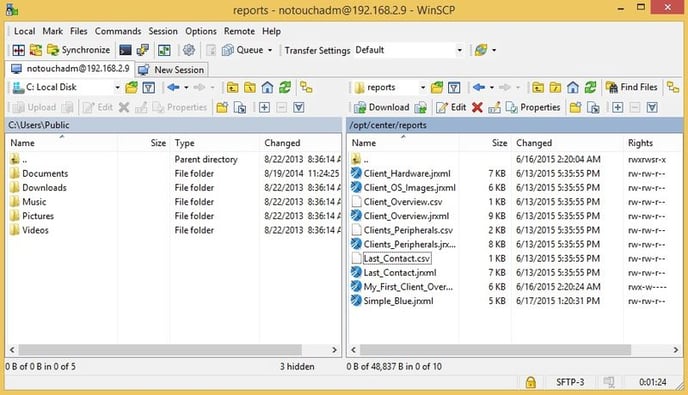The width and height of the screenshot is (688, 395).
Task: Click the /opt/center/reports path bar
Action: [514, 125]
